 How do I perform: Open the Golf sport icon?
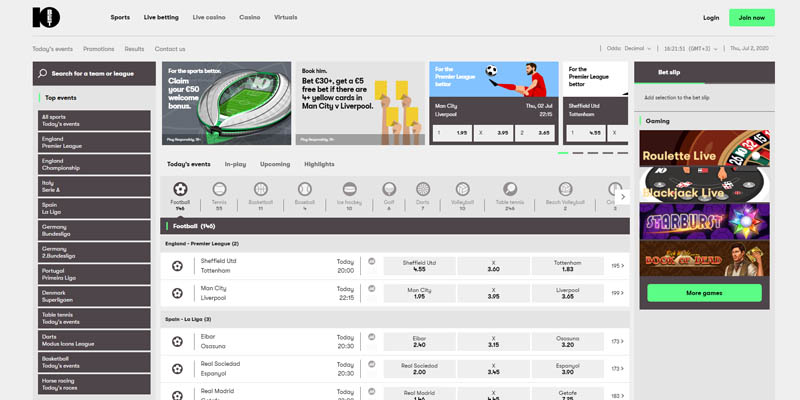387,189
